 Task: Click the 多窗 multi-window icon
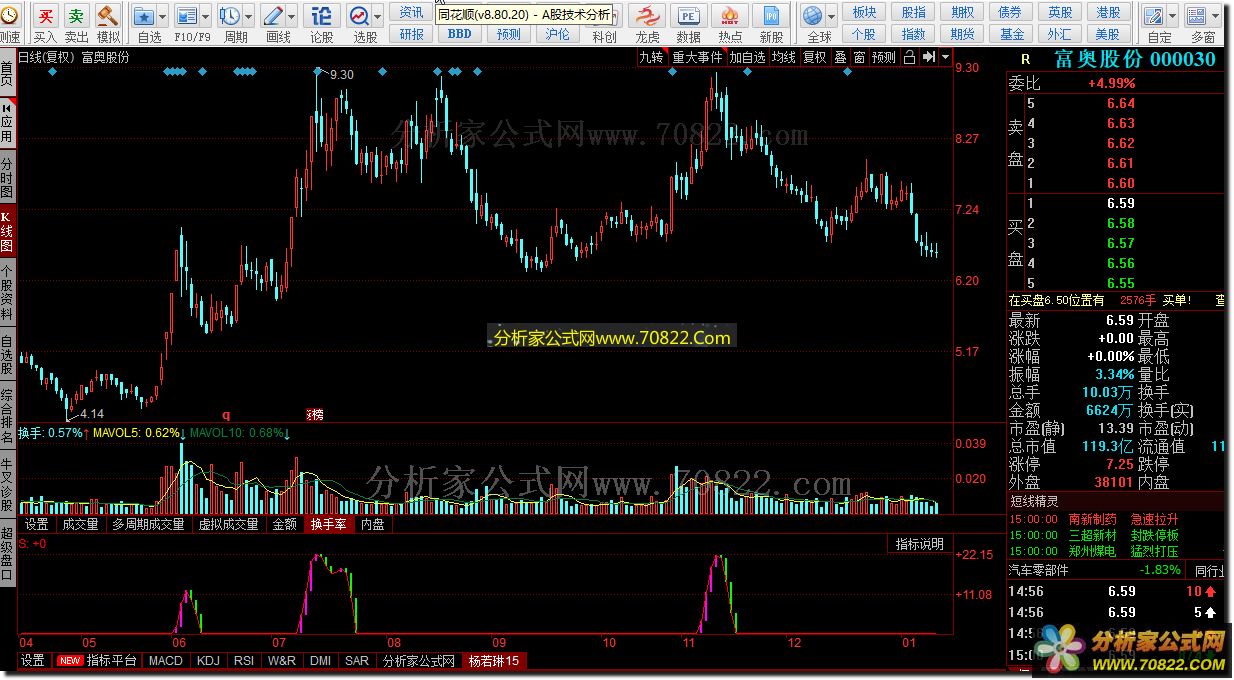click(x=1198, y=16)
